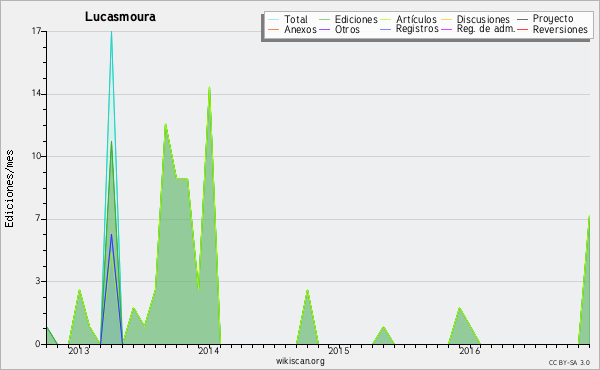Click the 7 y-axis value

click(x=38, y=218)
